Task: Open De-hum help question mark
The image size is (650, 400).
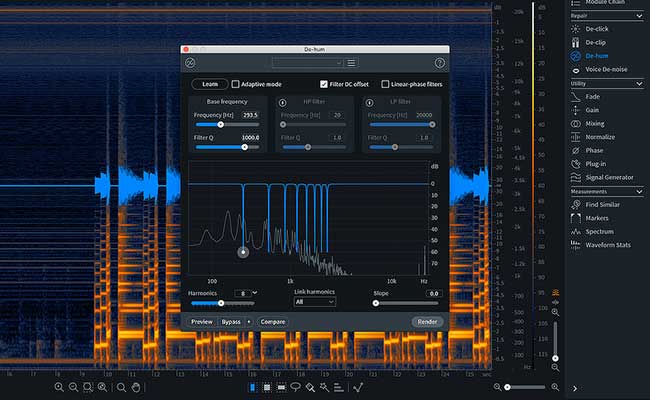Action: tap(440, 63)
